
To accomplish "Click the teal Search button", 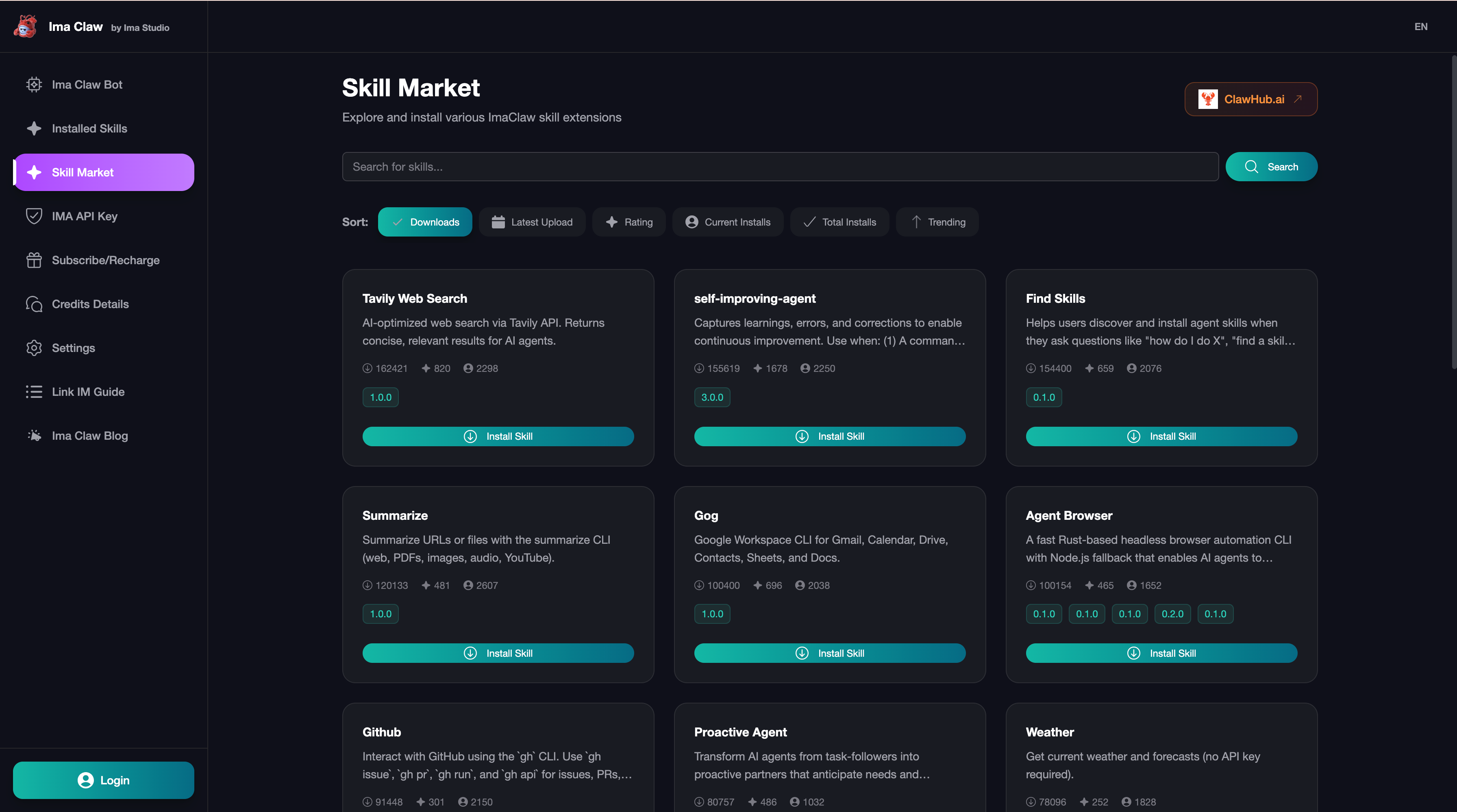I will pyautogui.click(x=1271, y=167).
